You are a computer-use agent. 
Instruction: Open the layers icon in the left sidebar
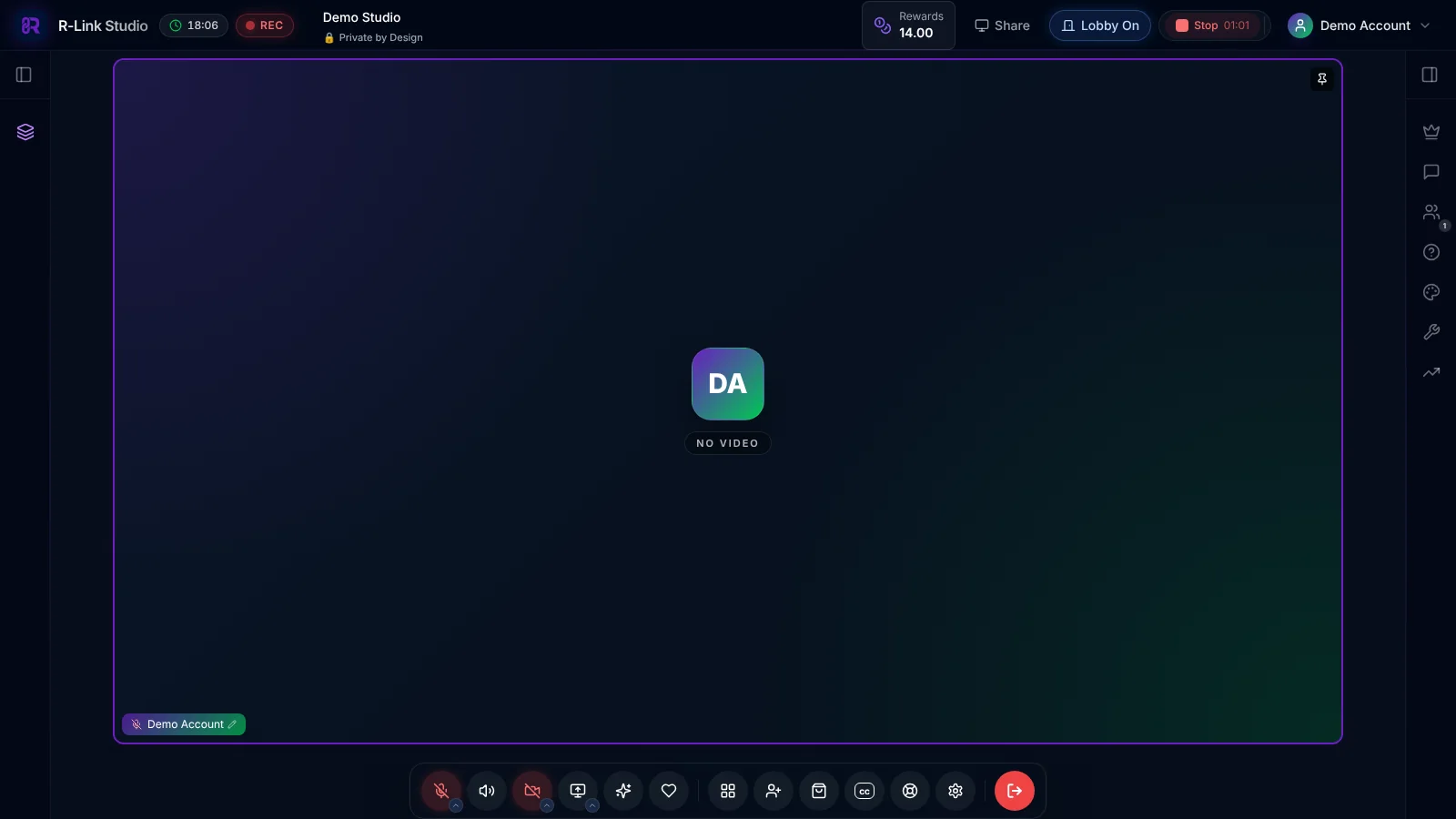coord(25,132)
